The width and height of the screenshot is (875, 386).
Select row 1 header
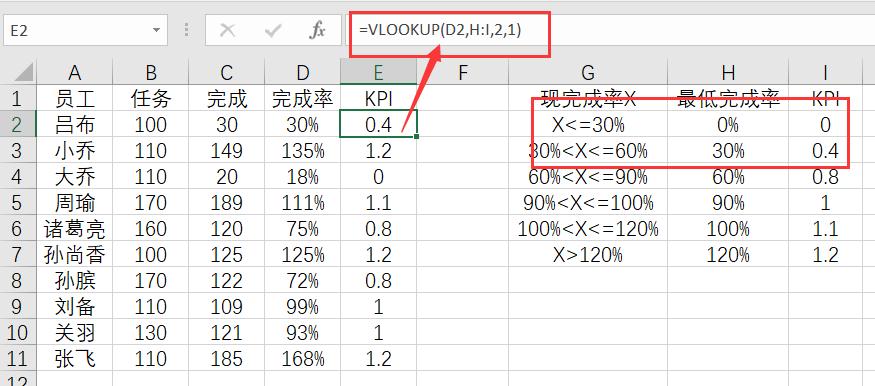(17, 98)
